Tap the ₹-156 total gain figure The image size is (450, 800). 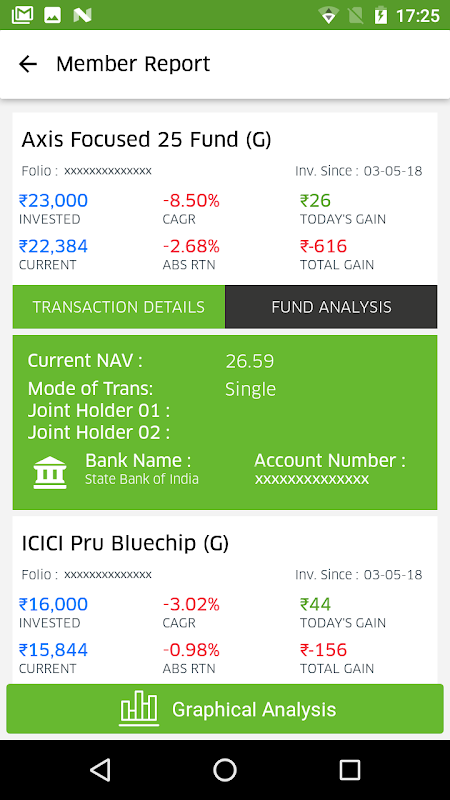tap(323, 650)
